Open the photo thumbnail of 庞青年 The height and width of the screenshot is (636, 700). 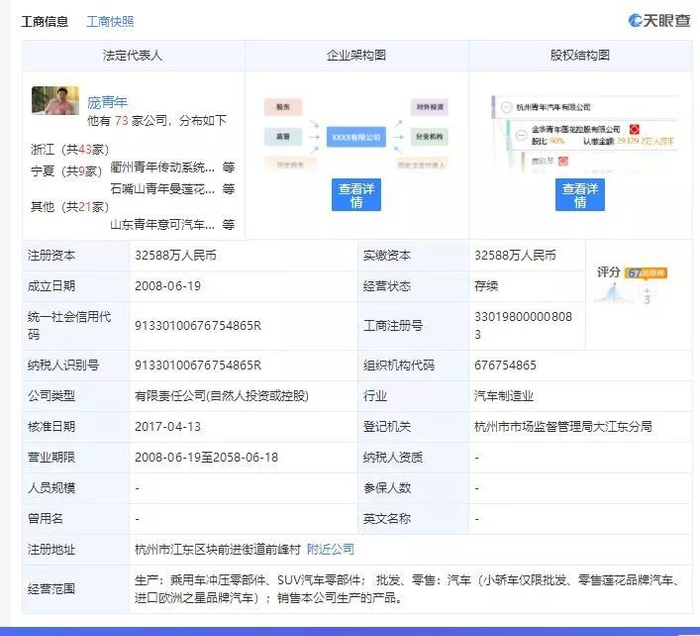click(x=55, y=100)
